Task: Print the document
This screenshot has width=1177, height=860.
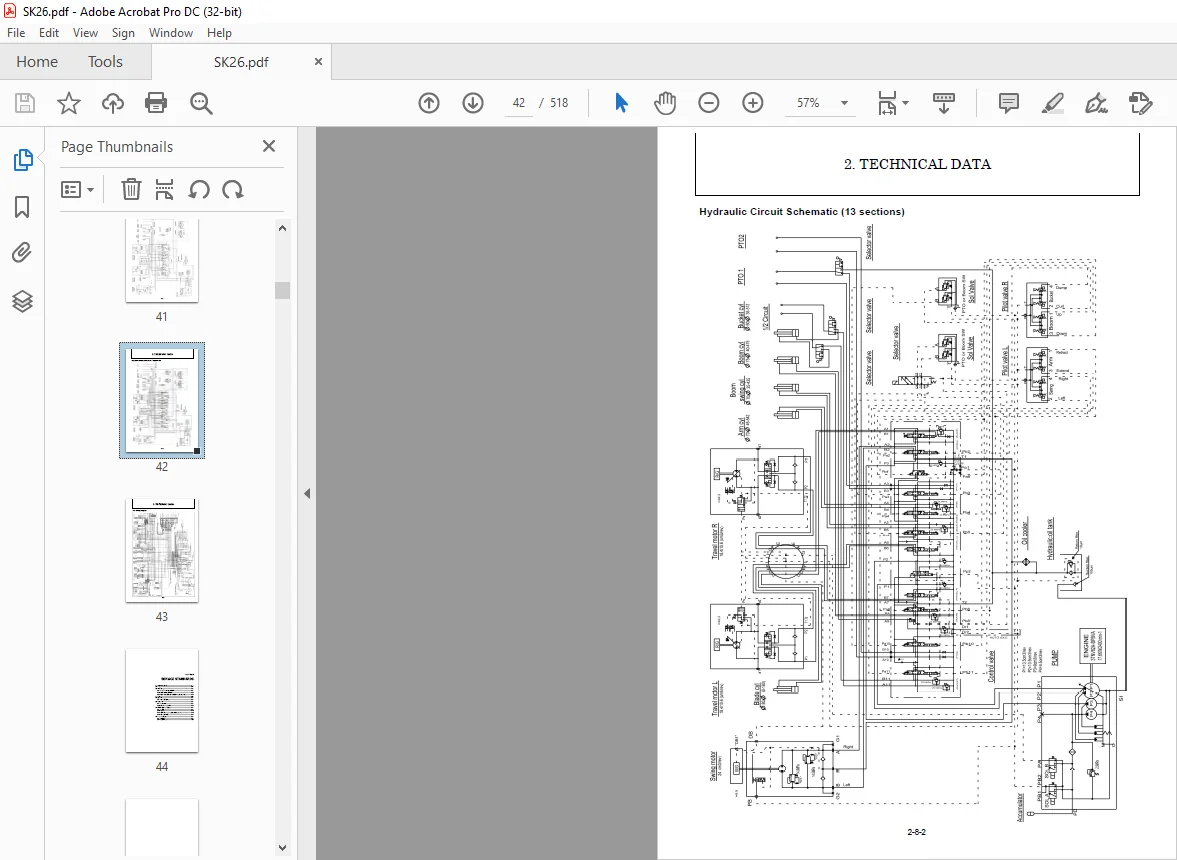Action: click(156, 103)
